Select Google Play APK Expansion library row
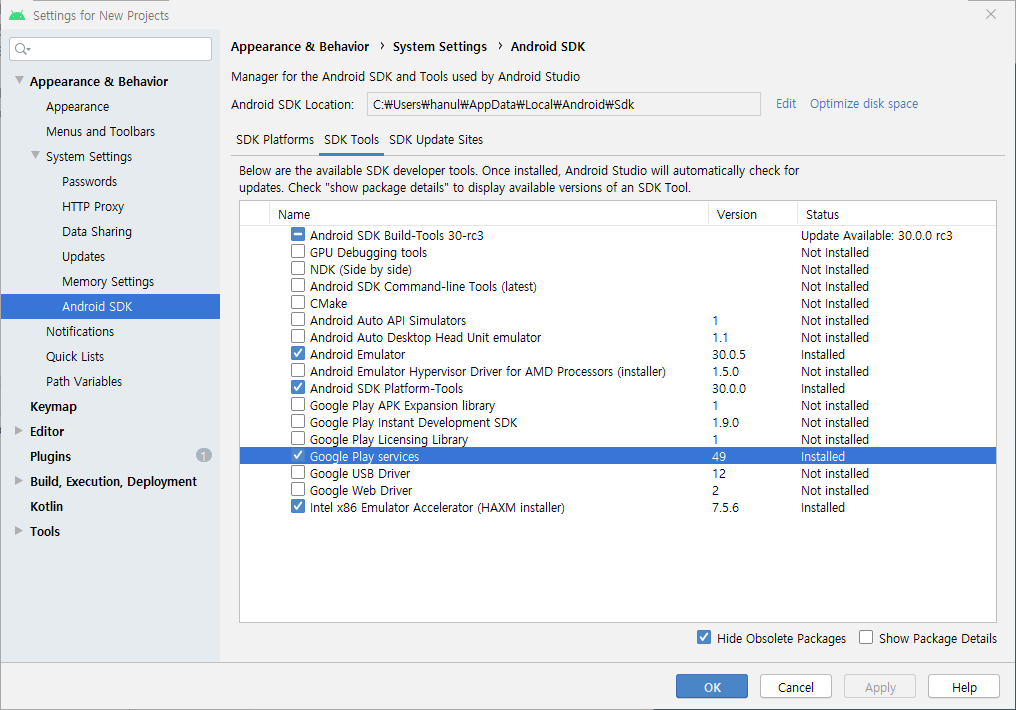Image resolution: width=1016 pixels, height=710 pixels. coord(618,406)
